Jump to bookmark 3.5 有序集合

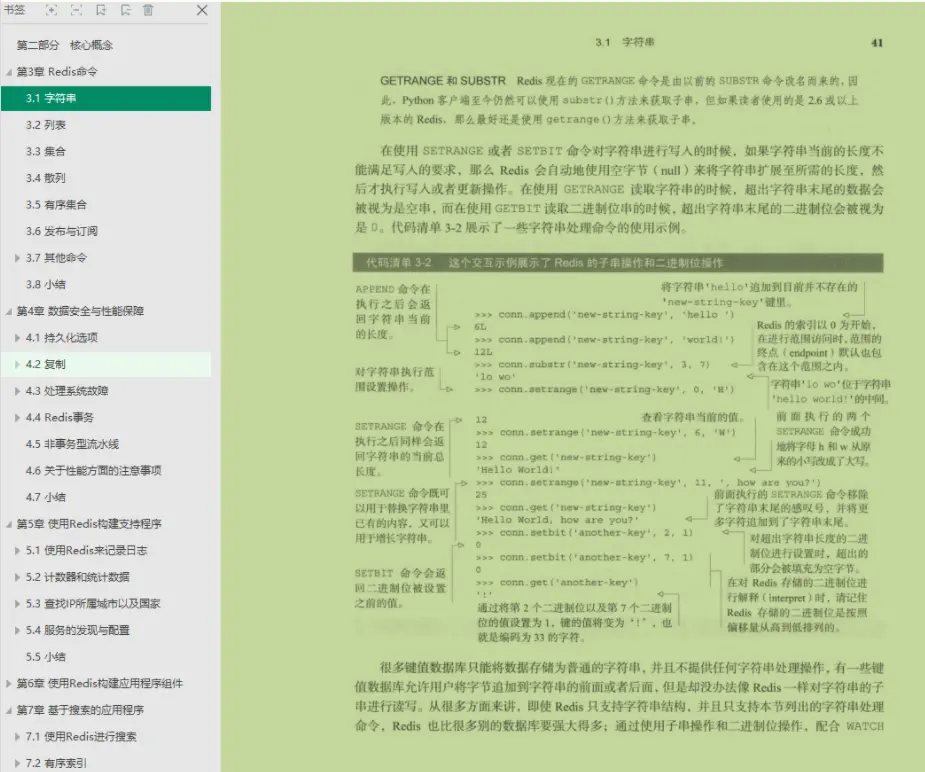pos(56,205)
